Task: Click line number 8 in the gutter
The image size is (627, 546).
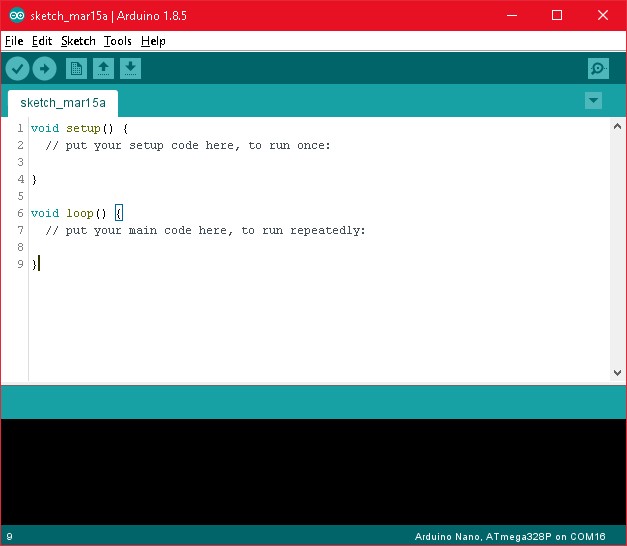Action: (x=21, y=247)
